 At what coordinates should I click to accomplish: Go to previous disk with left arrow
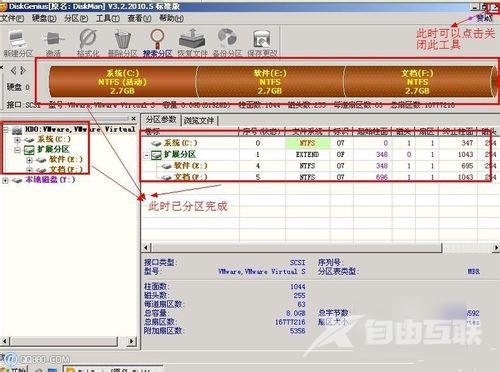coord(13,70)
